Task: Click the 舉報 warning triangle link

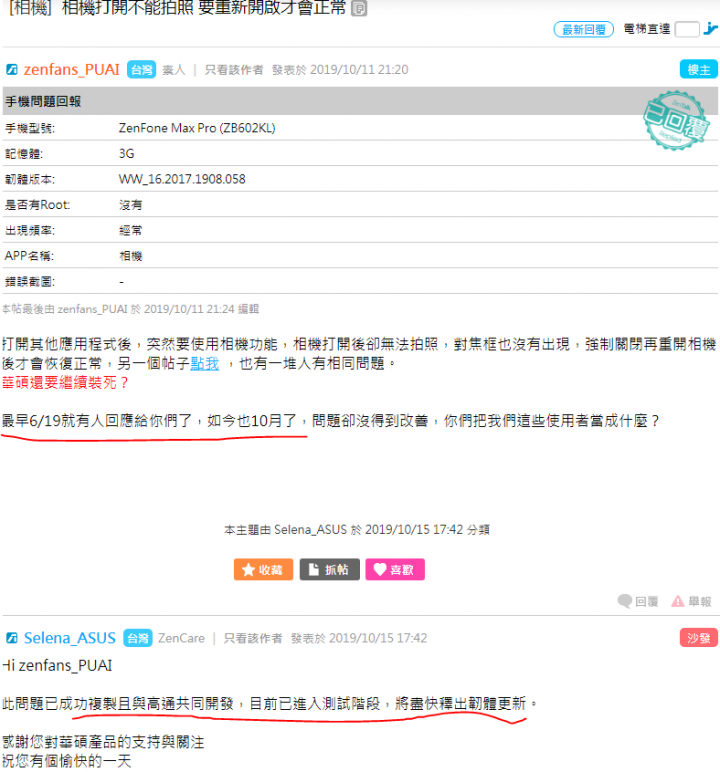Action: click(691, 601)
